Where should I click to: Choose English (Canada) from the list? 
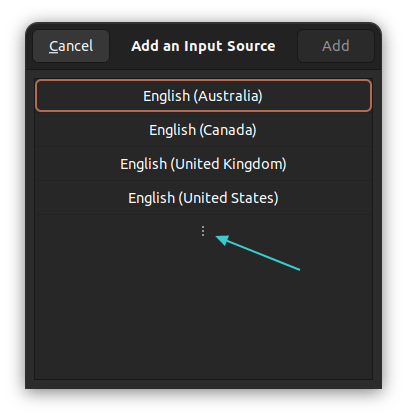coord(203,130)
